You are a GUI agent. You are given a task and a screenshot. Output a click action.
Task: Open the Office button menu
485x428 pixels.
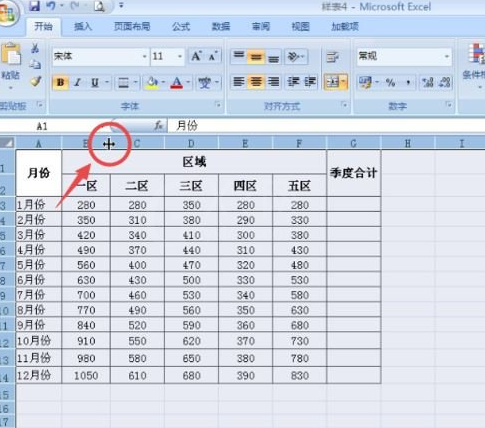click(x=7, y=13)
